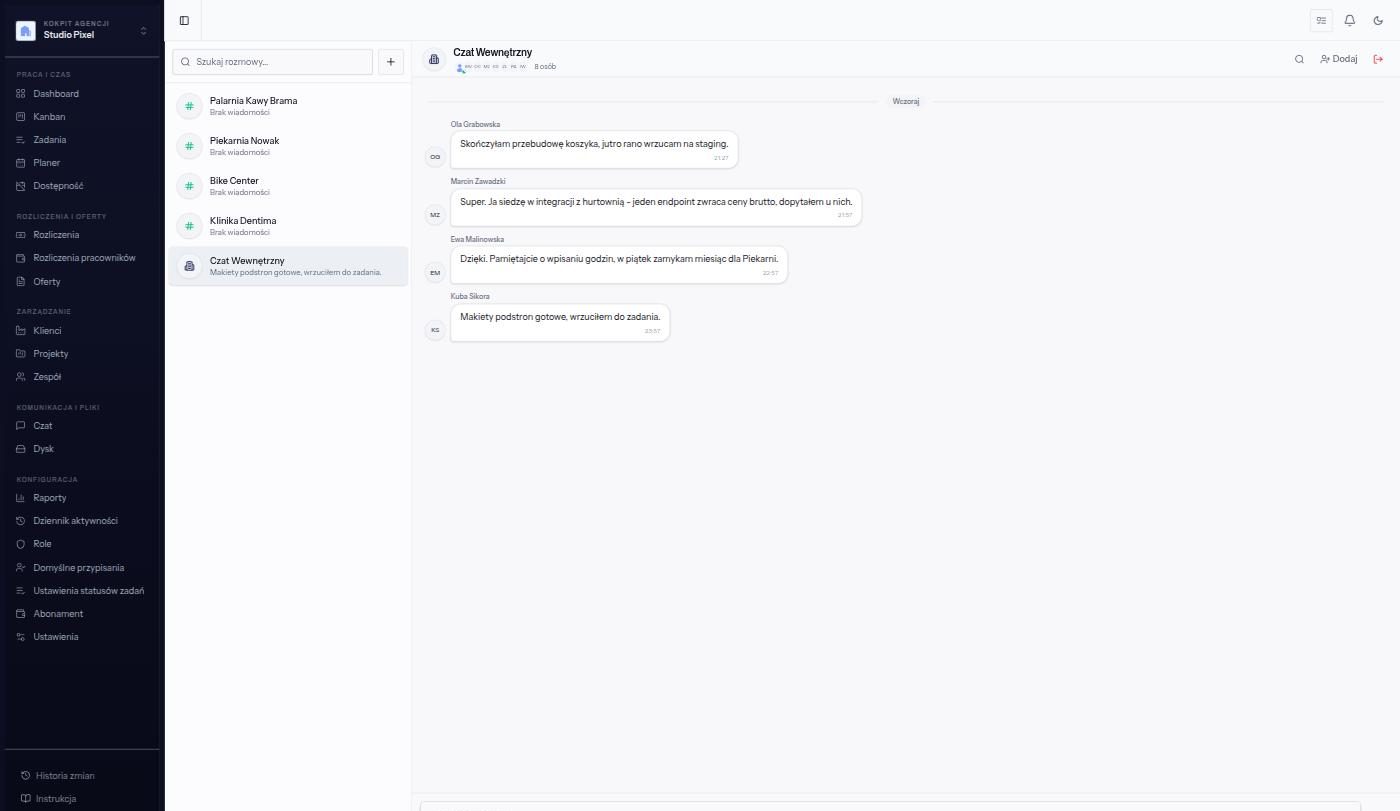Search messages with the magnifier icon
Screen dimensions: 1400x811
[x=1299, y=59]
